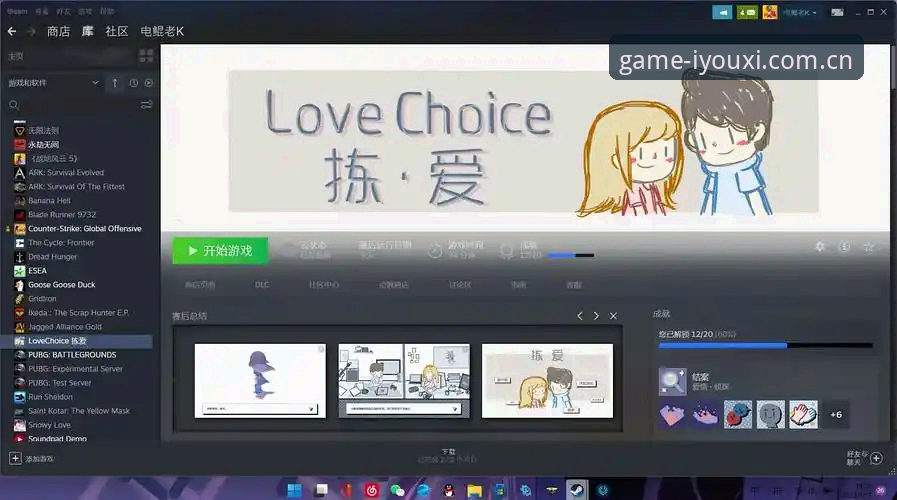Select Ikeda: The Scrap Hunter E.P.
Image resolution: width=897 pixels, height=500 pixels.
click(x=78, y=313)
